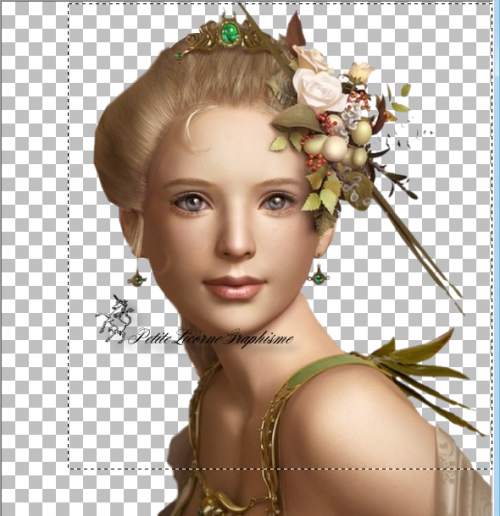Screen dimensions: 500x516
Task: Click the cluster of red berries below the rose
Action: 326,119
